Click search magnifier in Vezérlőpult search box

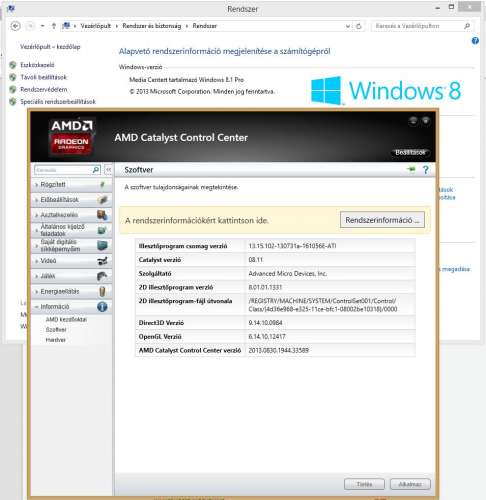[467, 26]
